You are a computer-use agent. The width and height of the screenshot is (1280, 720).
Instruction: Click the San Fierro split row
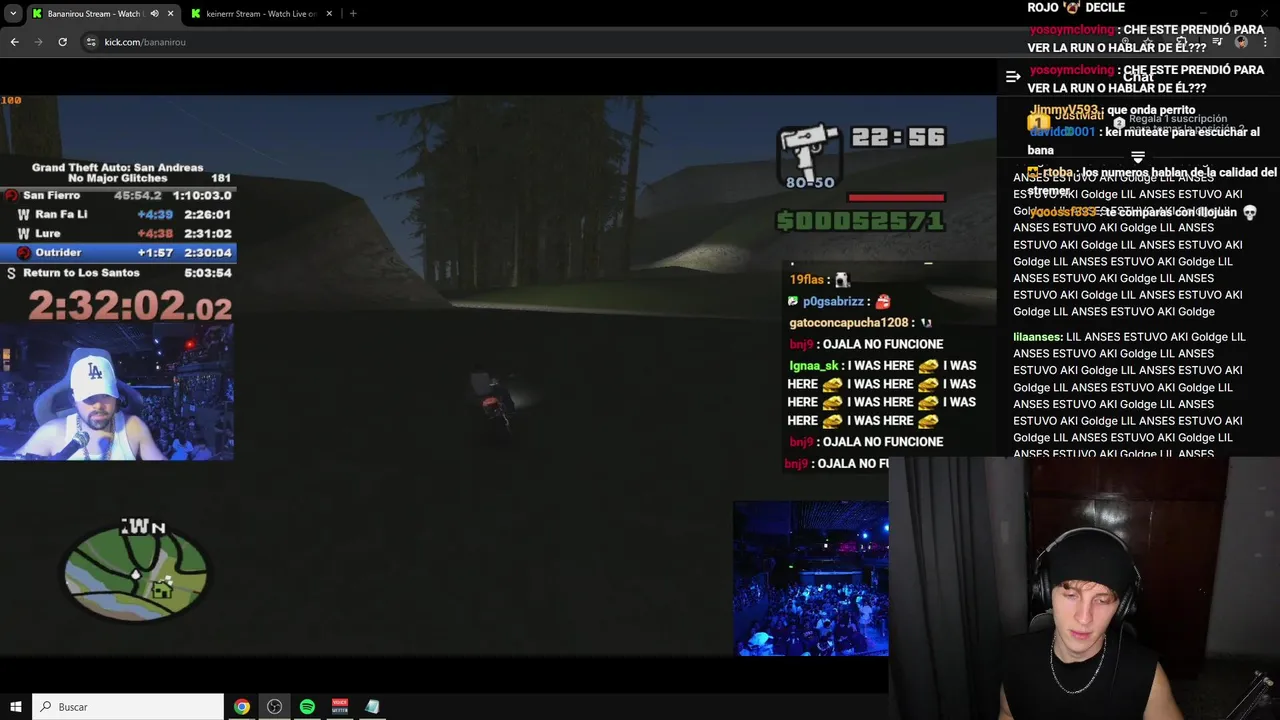point(118,196)
